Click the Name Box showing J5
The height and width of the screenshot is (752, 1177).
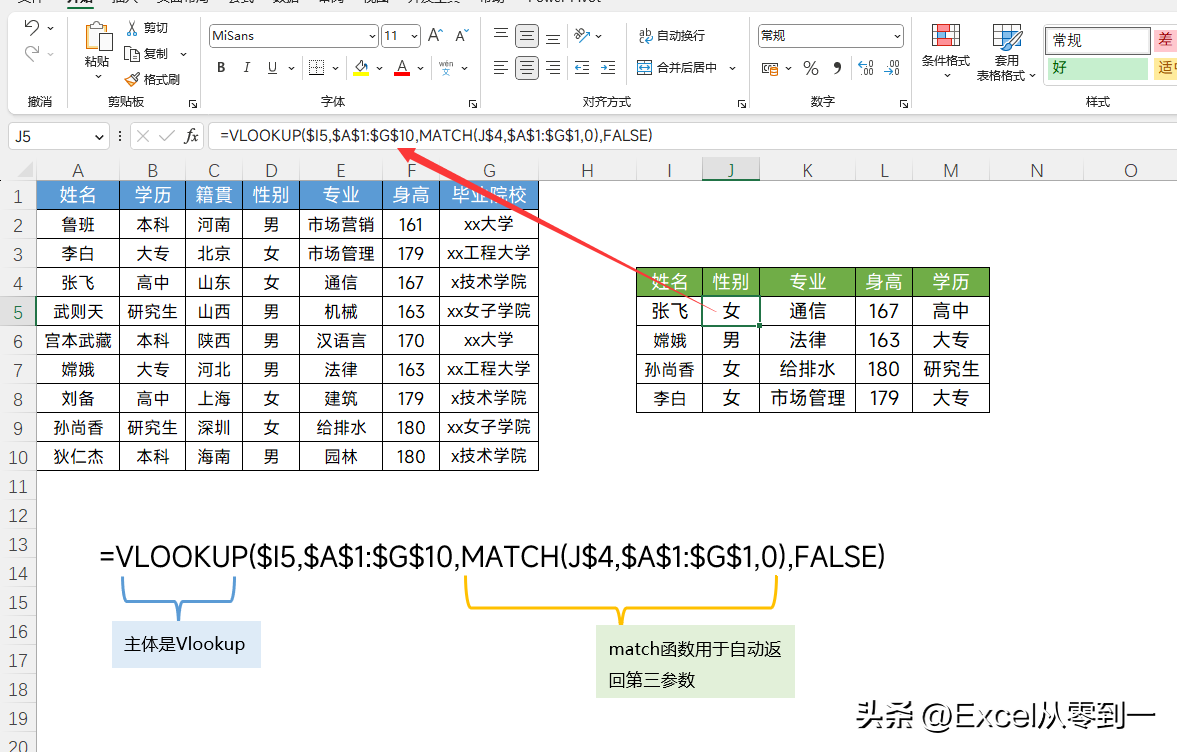[50, 137]
